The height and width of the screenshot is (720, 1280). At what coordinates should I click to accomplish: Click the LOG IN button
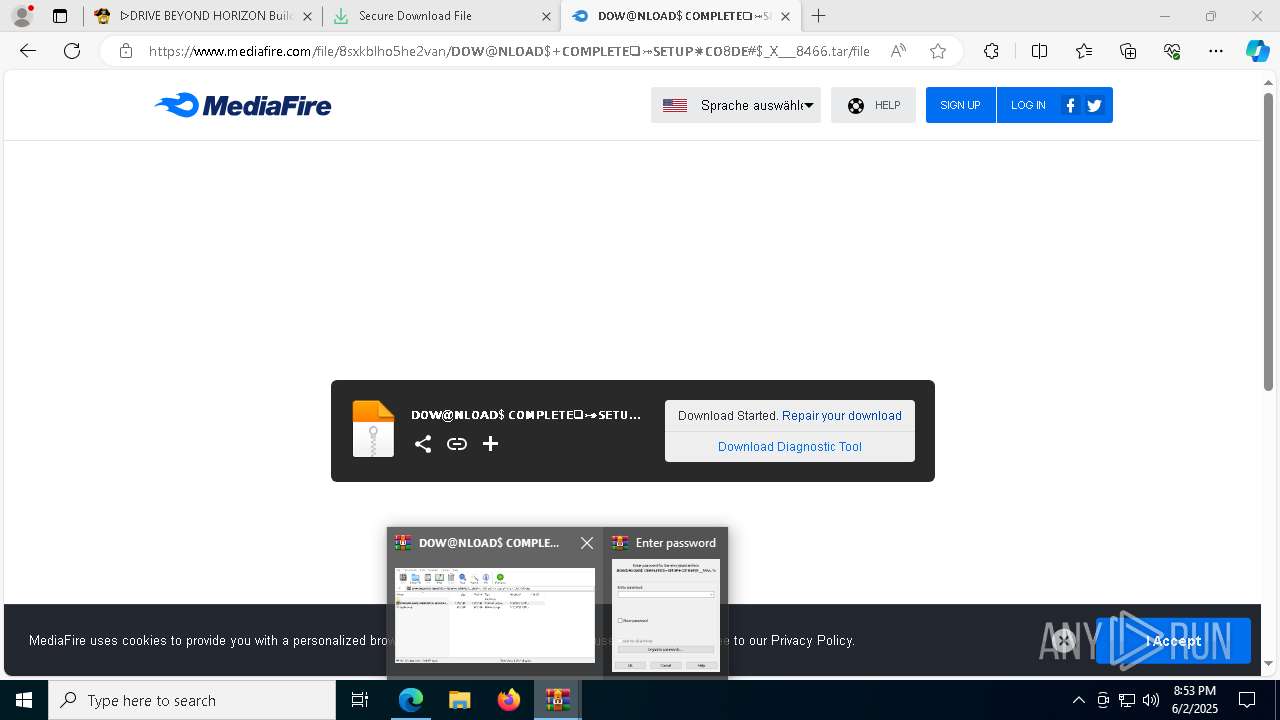1028,105
